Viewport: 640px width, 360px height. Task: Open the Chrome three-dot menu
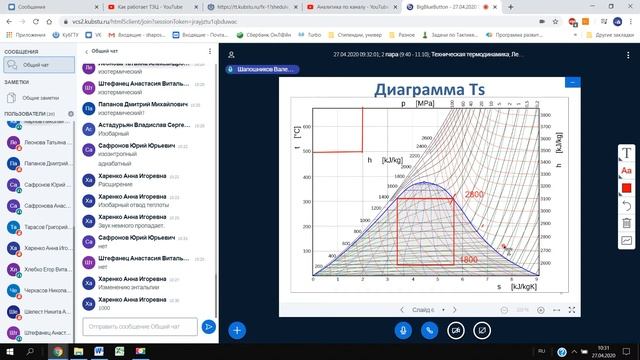point(631,22)
